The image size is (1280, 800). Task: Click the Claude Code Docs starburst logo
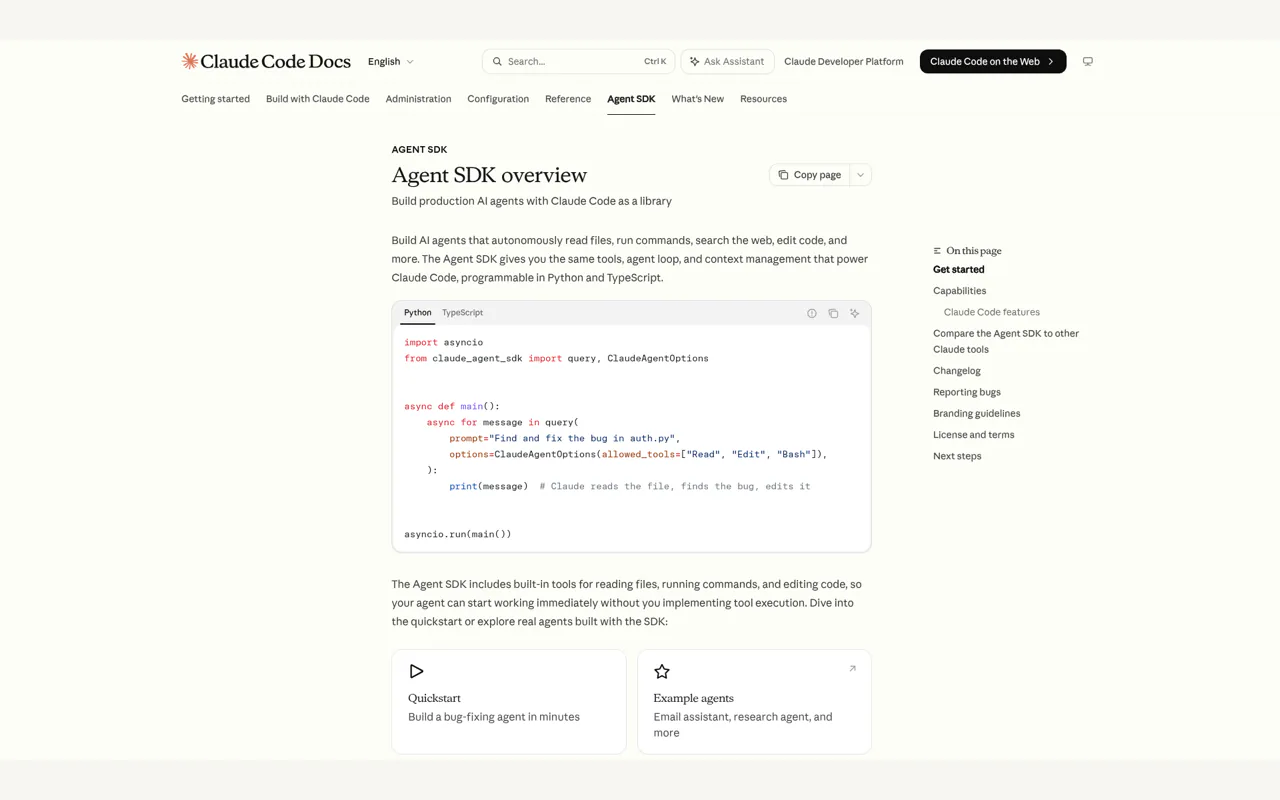click(x=189, y=61)
